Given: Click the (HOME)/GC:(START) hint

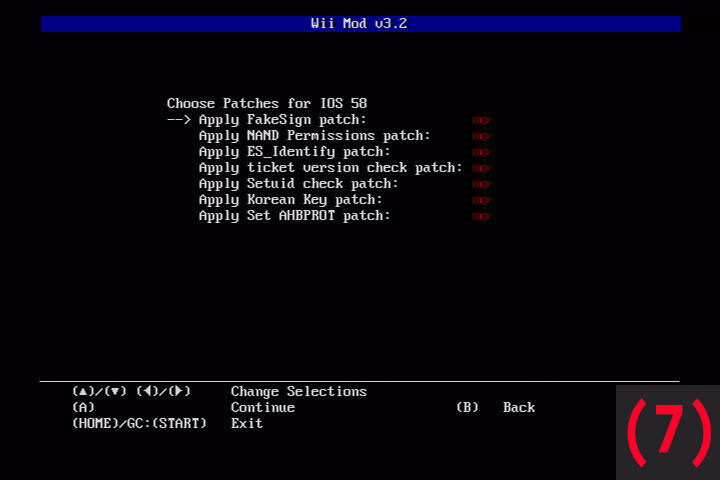Looking at the screenshot, I should [x=140, y=424].
